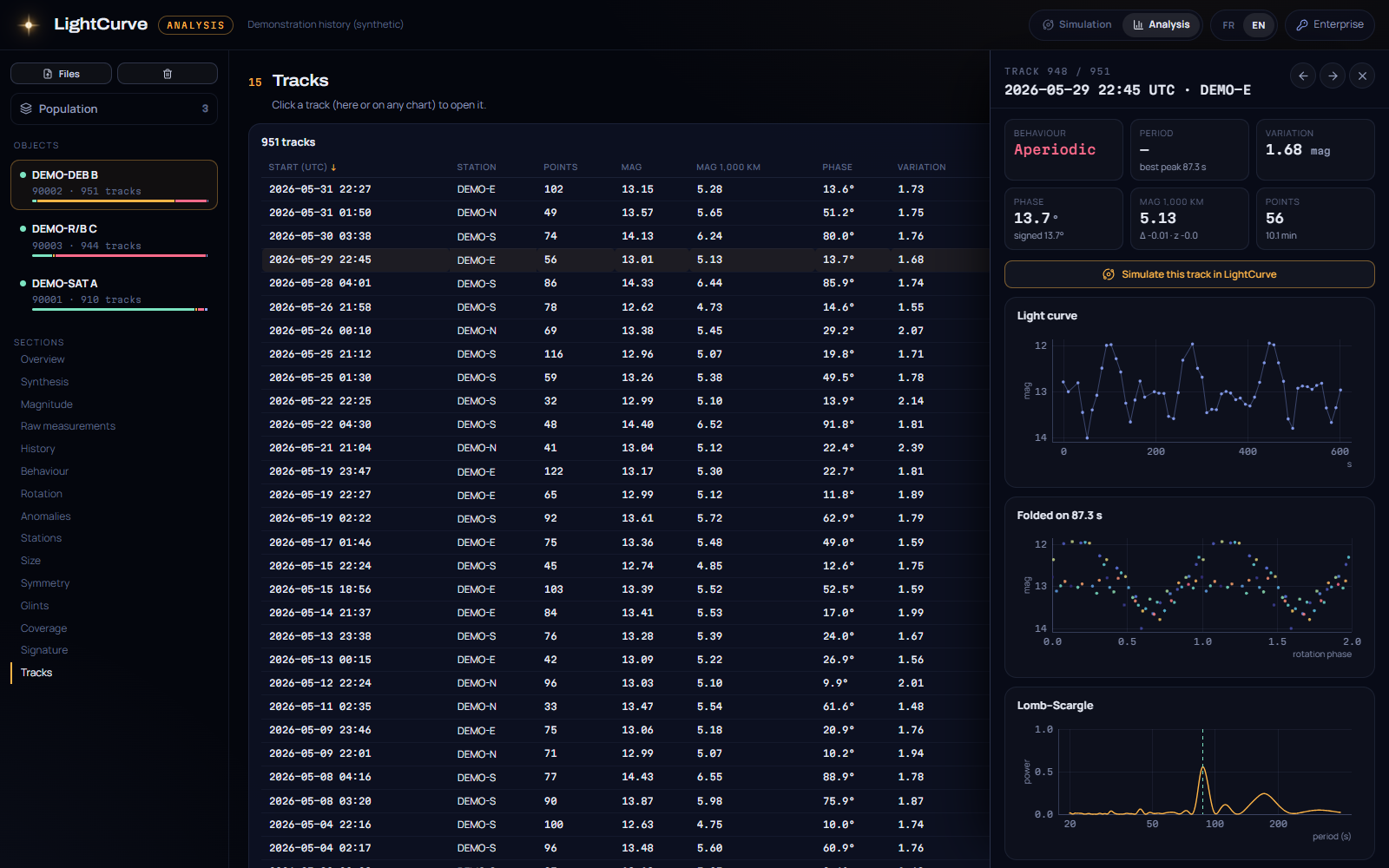Select EN language
Image resolution: width=1389 pixels, height=868 pixels.
[1258, 25]
